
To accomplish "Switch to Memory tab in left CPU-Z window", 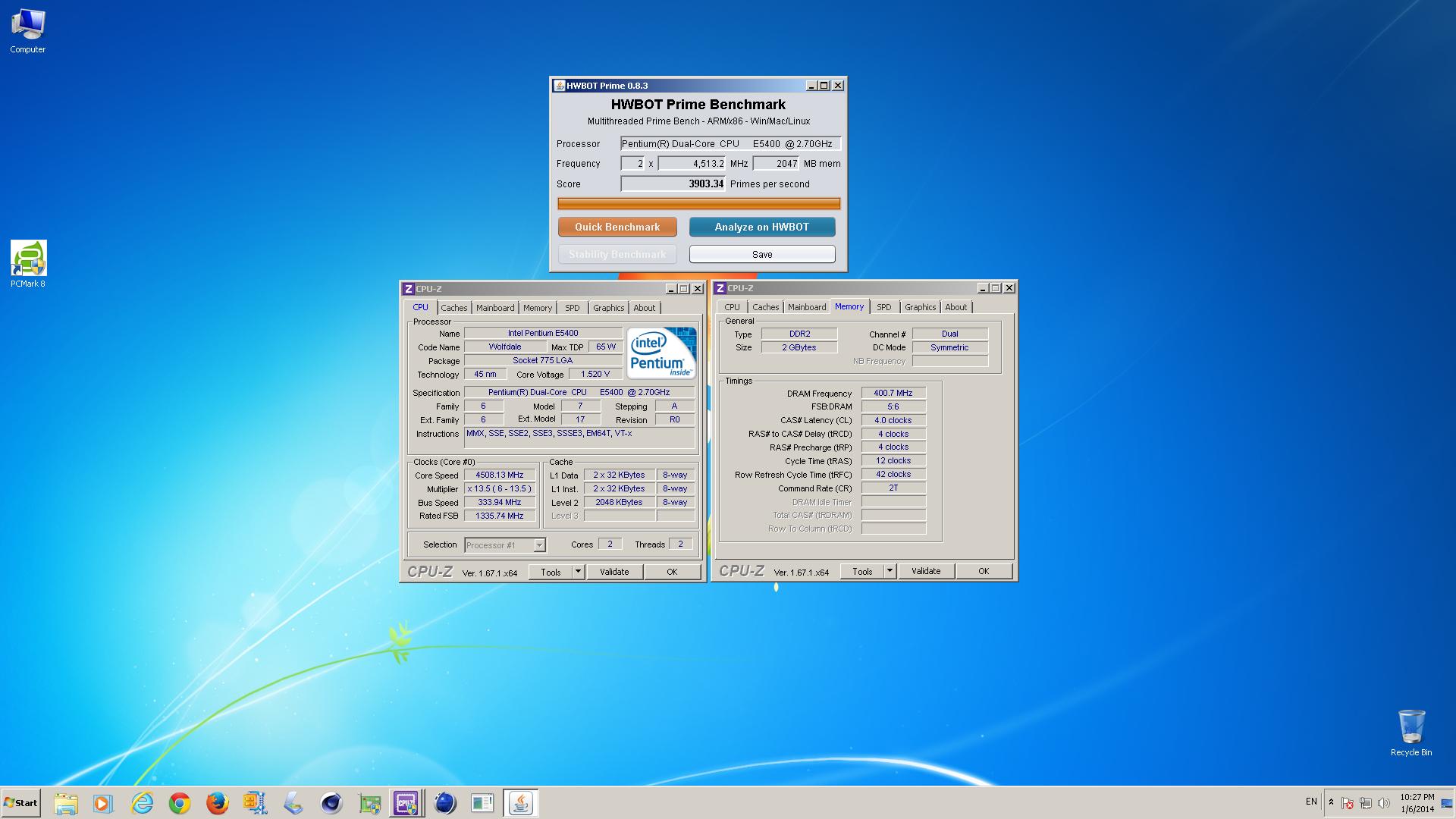I will pyautogui.click(x=538, y=308).
